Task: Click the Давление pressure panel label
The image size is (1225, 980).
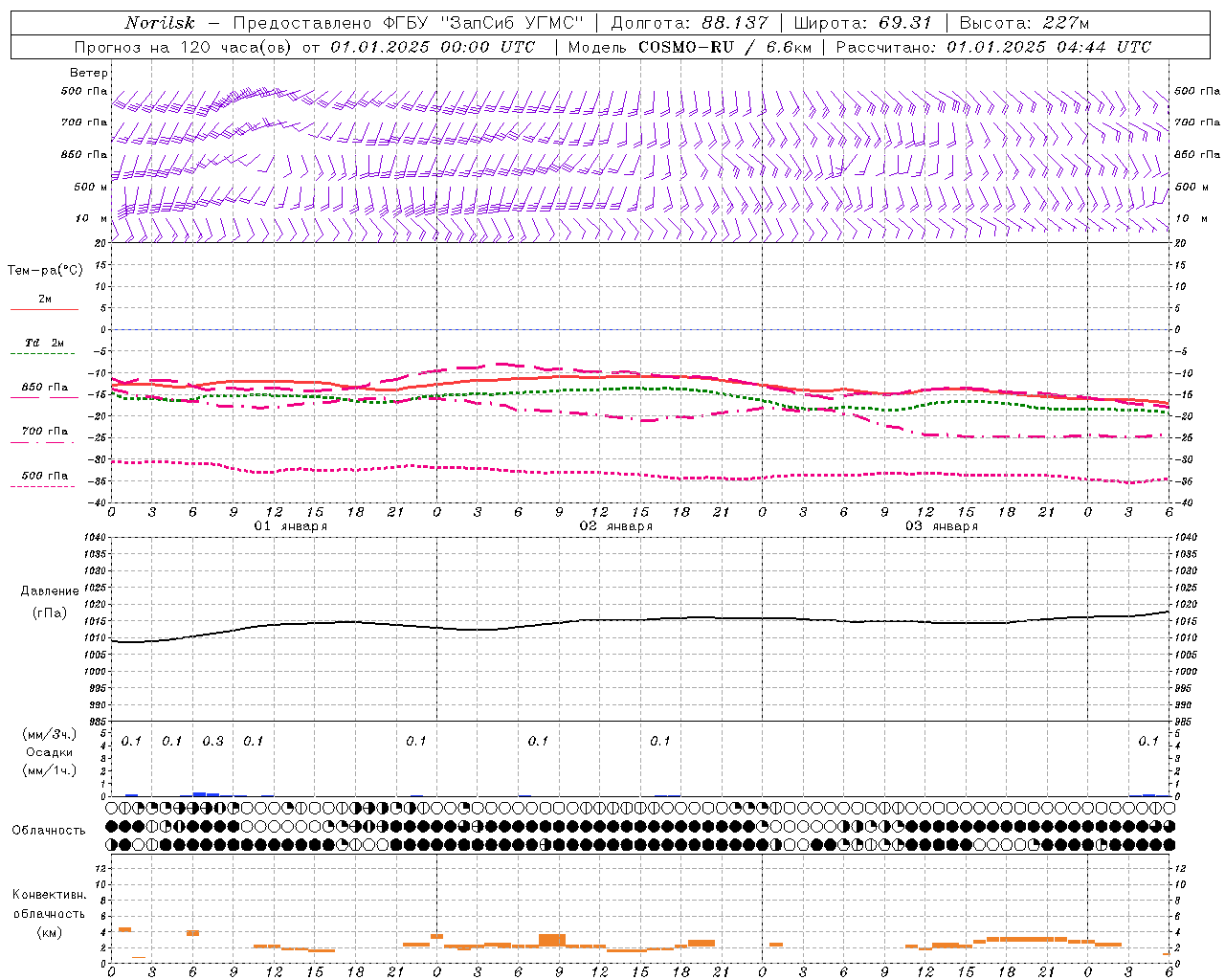Action: pos(50,591)
